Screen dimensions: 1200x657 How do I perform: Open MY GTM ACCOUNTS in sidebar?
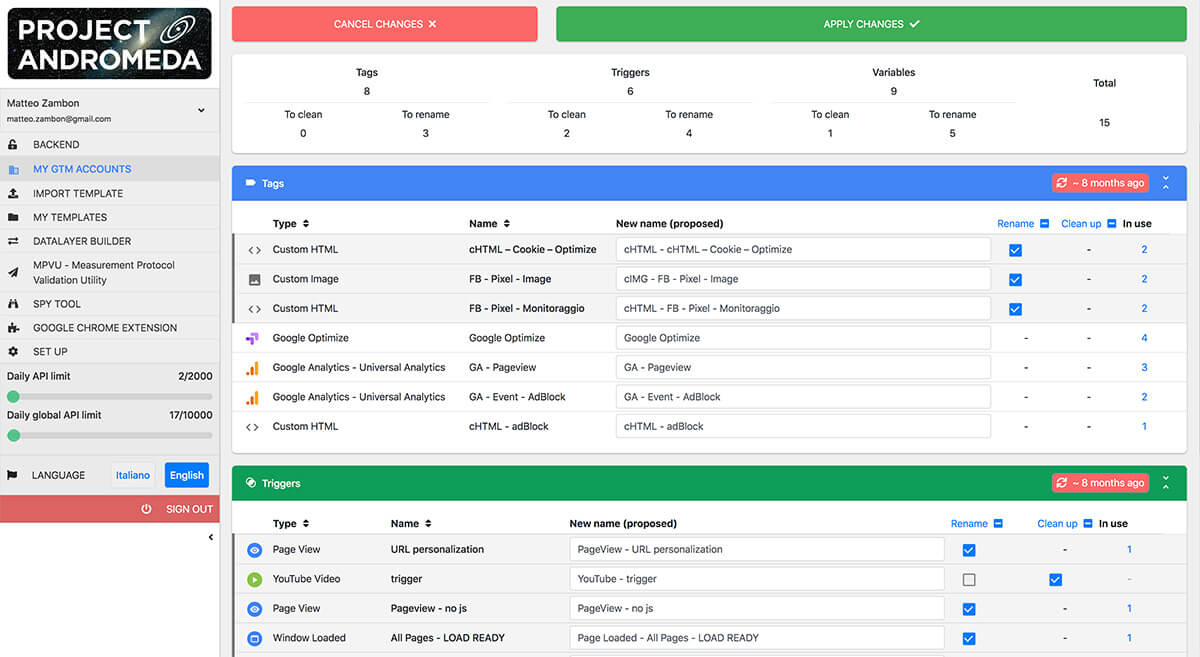tap(109, 169)
